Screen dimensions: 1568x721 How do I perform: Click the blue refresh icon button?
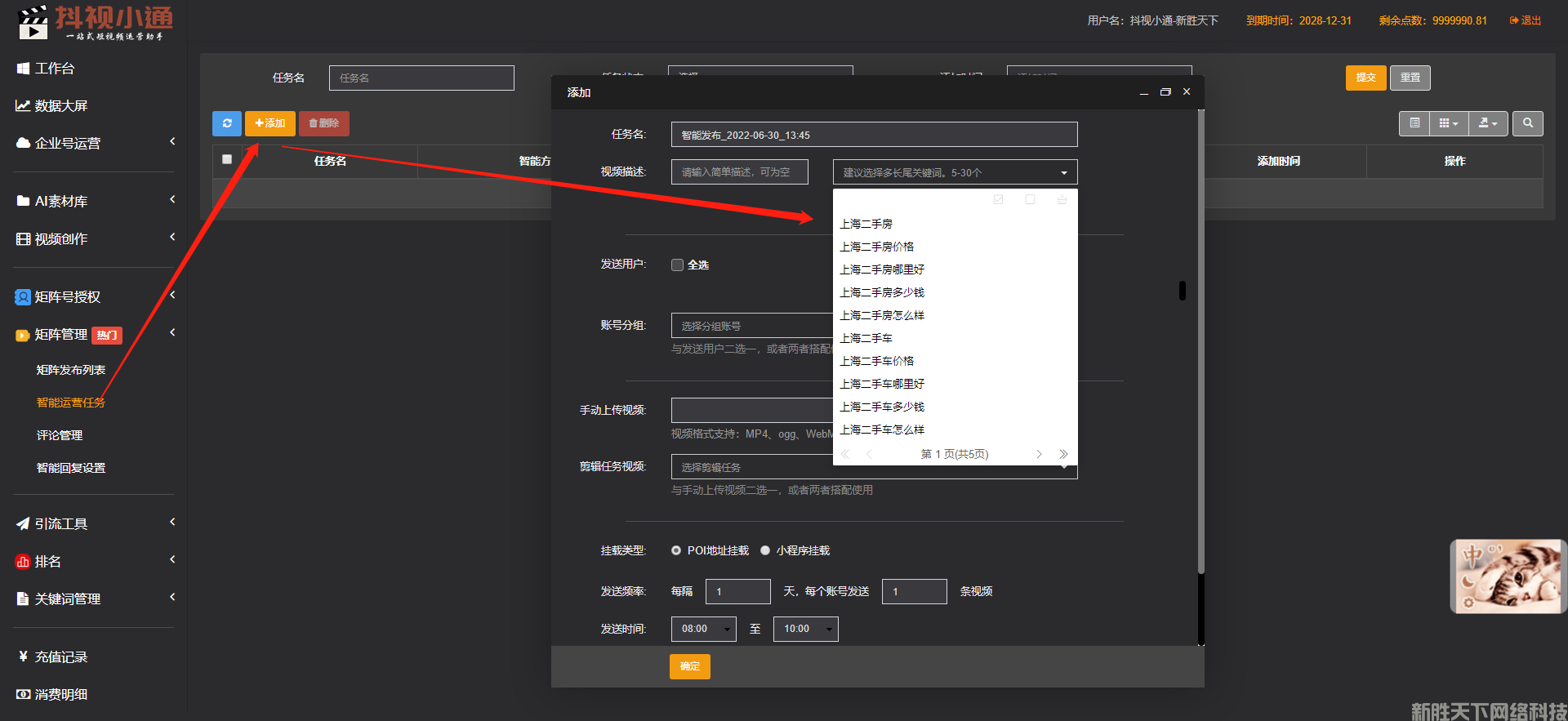click(x=227, y=123)
